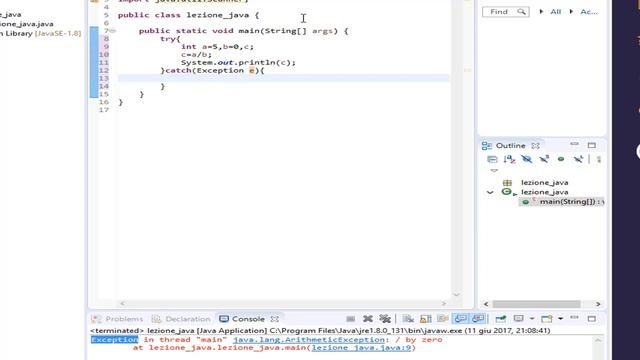
Task: Select main(String[]) method in Outline
Action: tap(567, 202)
